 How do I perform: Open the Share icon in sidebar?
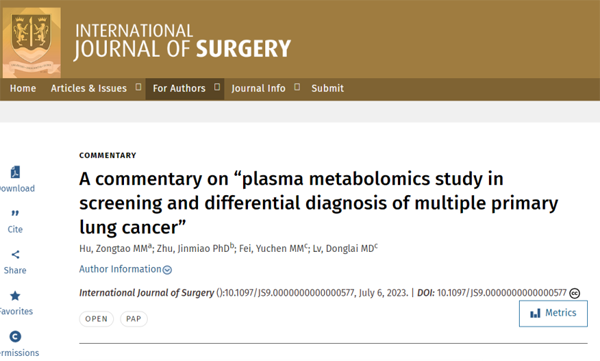click(15, 255)
